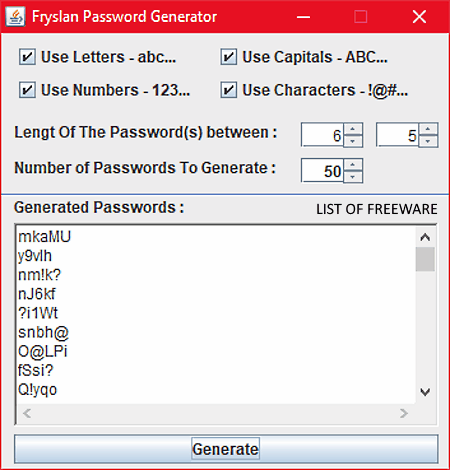Click the Generate button
The width and height of the screenshot is (450, 470).
(226, 449)
